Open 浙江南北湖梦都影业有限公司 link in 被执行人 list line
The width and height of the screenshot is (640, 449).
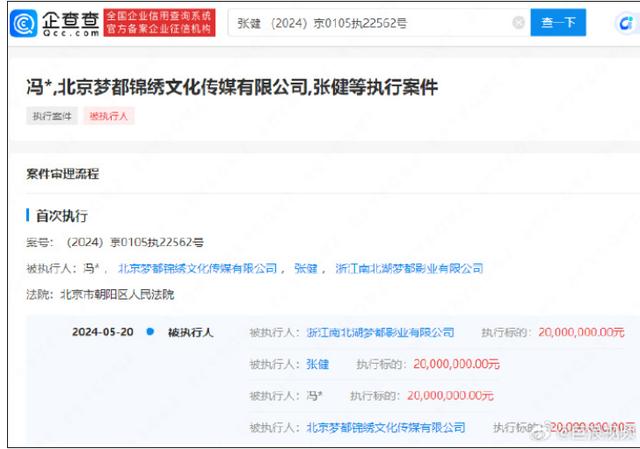coord(409,268)
